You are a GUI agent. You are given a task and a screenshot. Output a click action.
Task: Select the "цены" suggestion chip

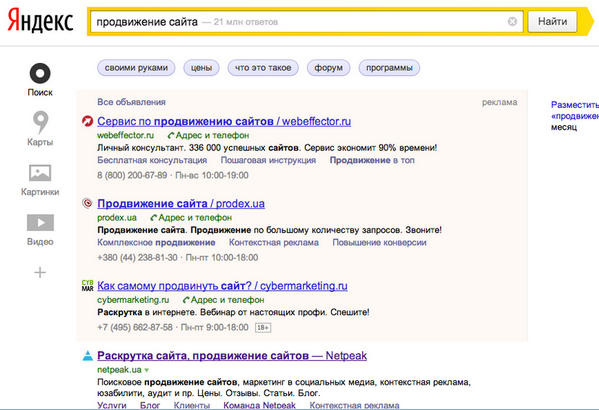(201, 68)
